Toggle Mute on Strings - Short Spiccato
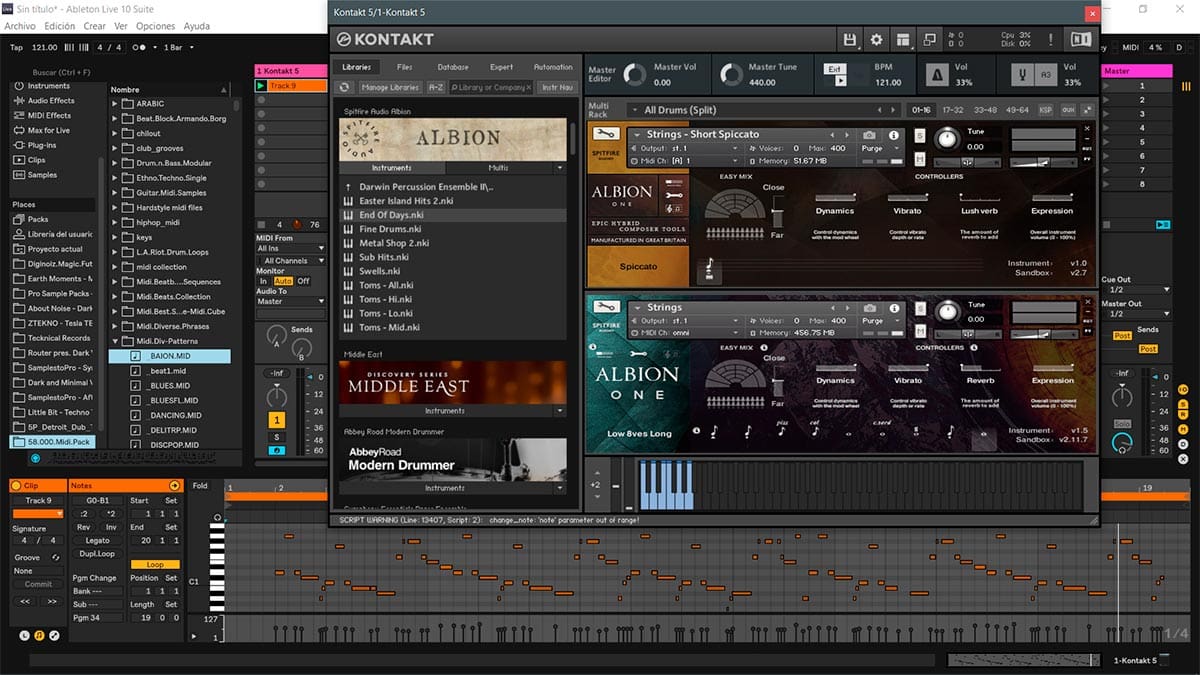Screen dimensions: 1200x675 [920, 159]
